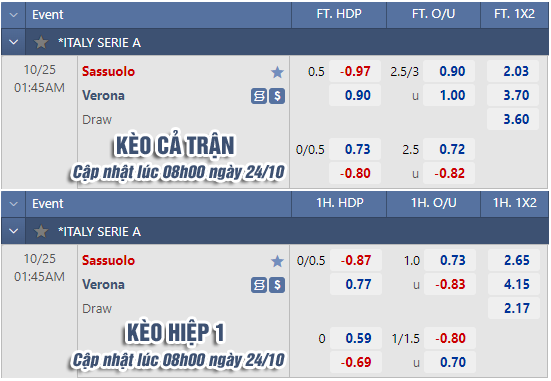Collapse the bottom ITALY SERIE A league row

[x=13, y=232]
